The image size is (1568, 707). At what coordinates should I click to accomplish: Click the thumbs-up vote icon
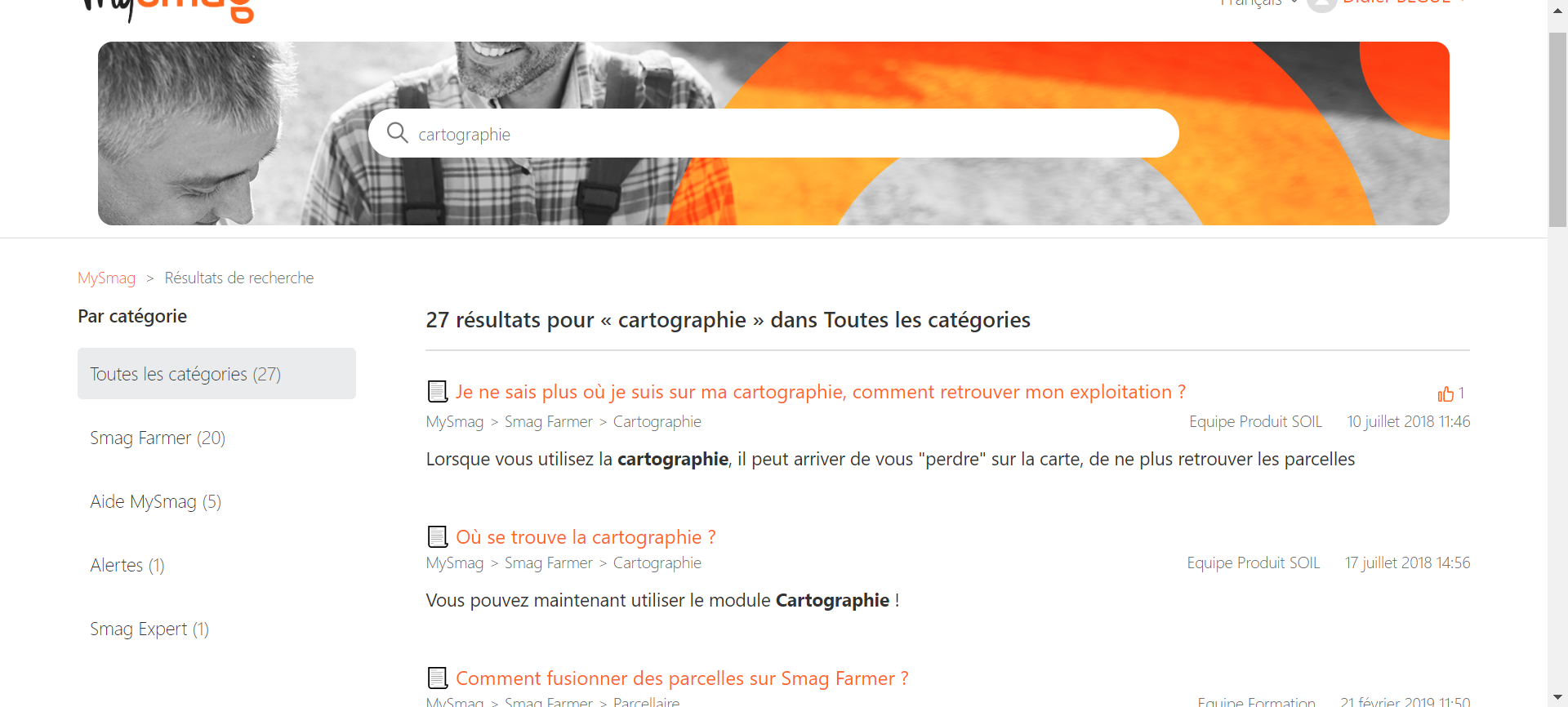[1445, 394]
